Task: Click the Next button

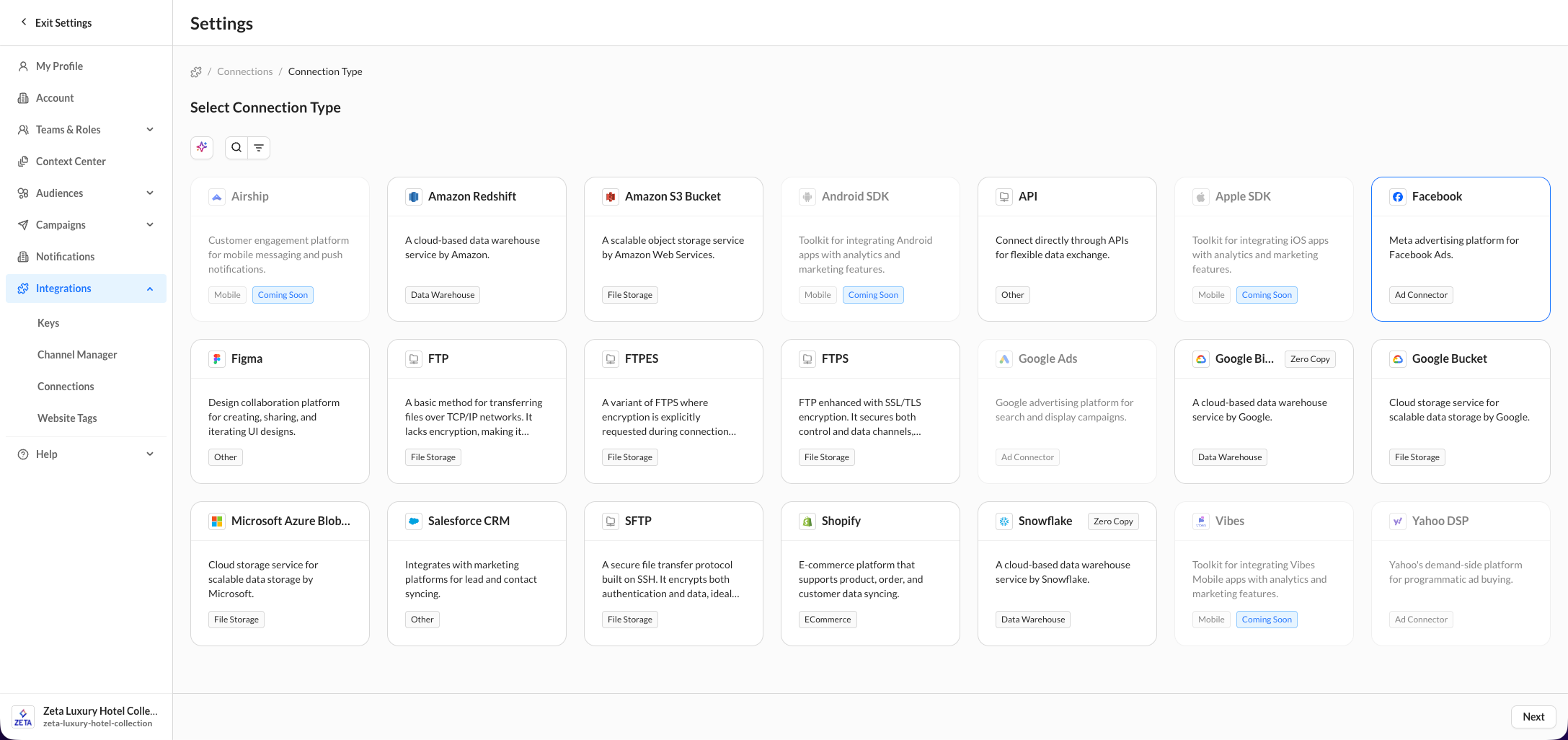Action: [1533, 717]
